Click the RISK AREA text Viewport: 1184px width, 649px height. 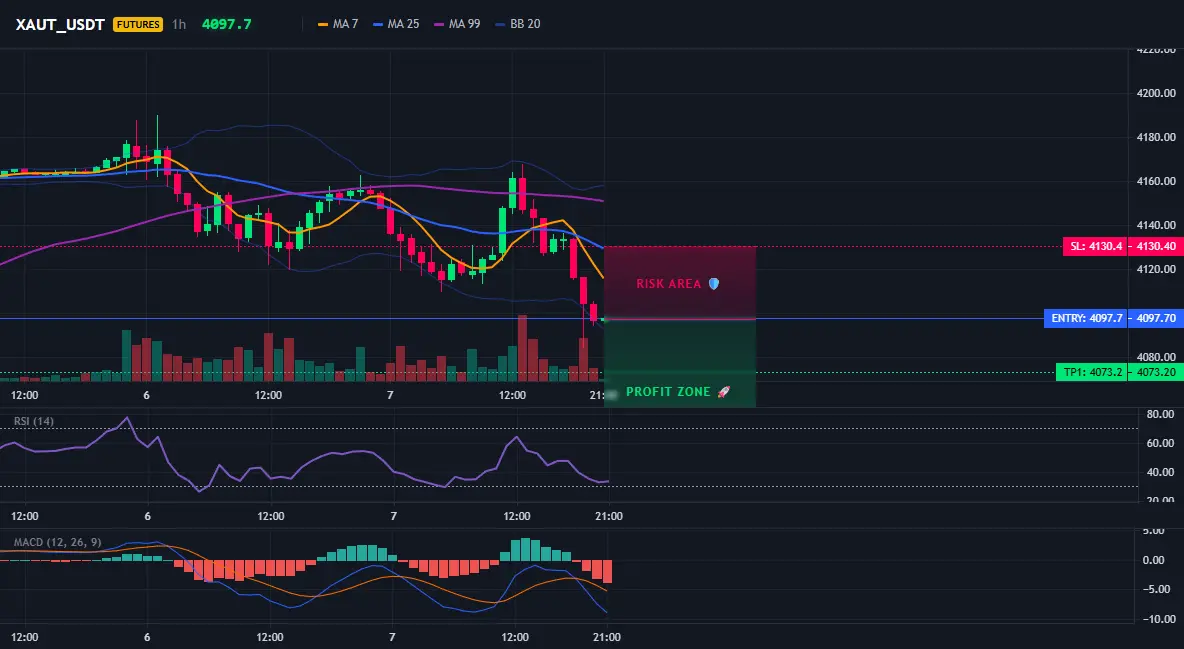[x=668, y=284]
